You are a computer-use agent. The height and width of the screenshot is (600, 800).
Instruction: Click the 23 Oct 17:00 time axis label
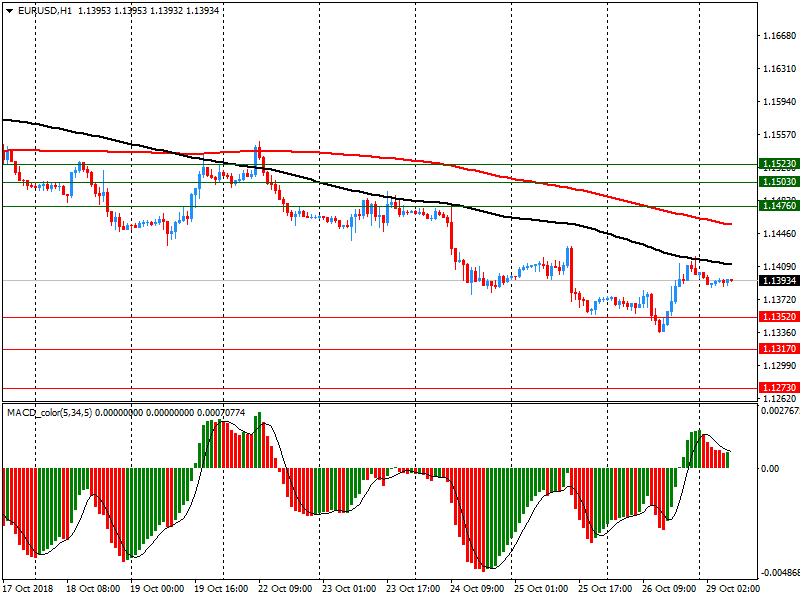point(413,589)
